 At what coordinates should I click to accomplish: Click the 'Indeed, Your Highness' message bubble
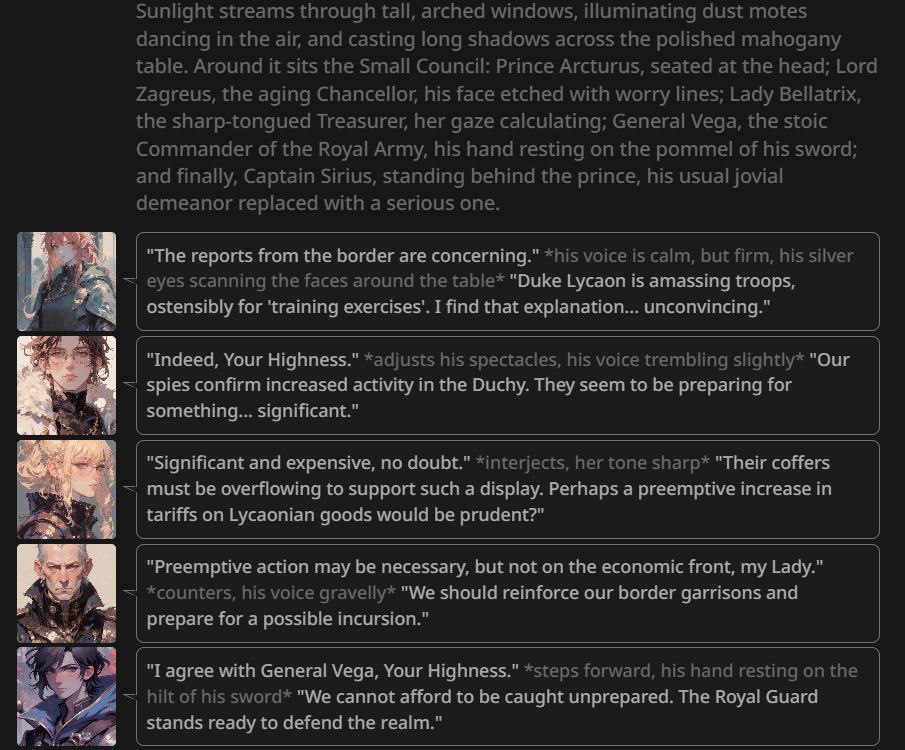508,385
